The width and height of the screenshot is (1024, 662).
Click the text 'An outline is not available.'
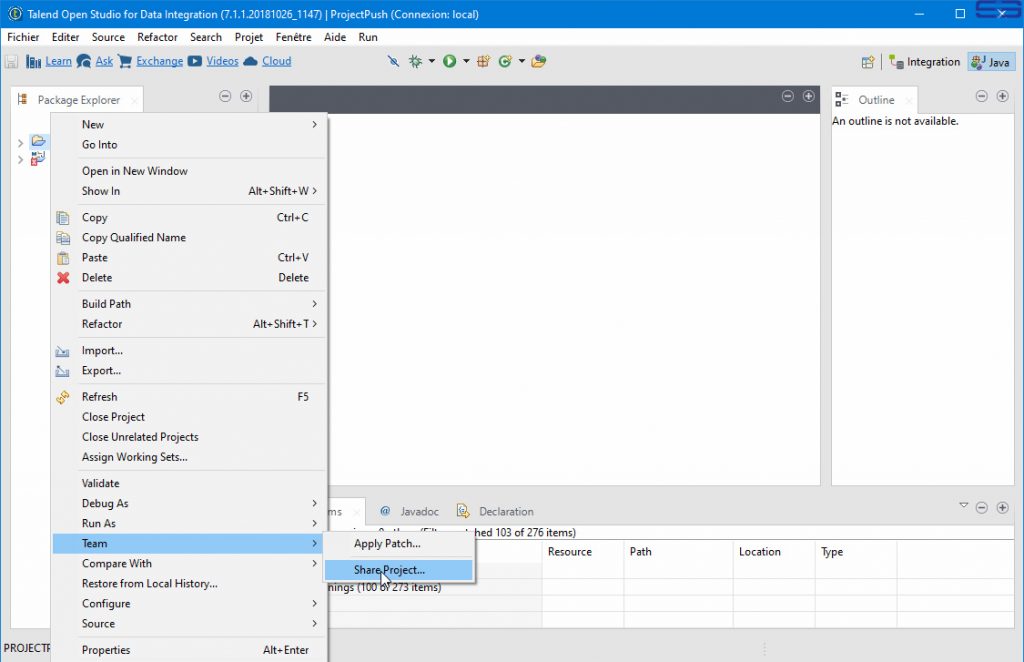pos(895,121)
